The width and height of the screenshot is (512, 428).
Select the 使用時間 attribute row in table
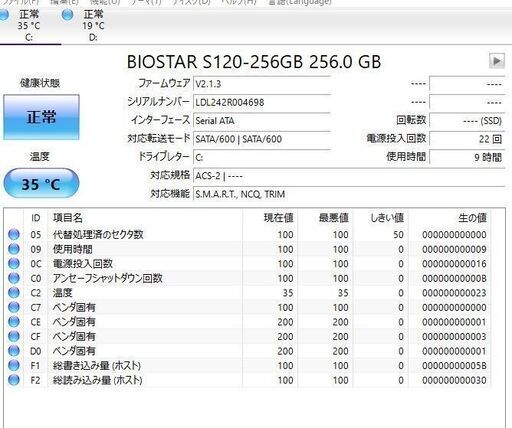point(248,249)
